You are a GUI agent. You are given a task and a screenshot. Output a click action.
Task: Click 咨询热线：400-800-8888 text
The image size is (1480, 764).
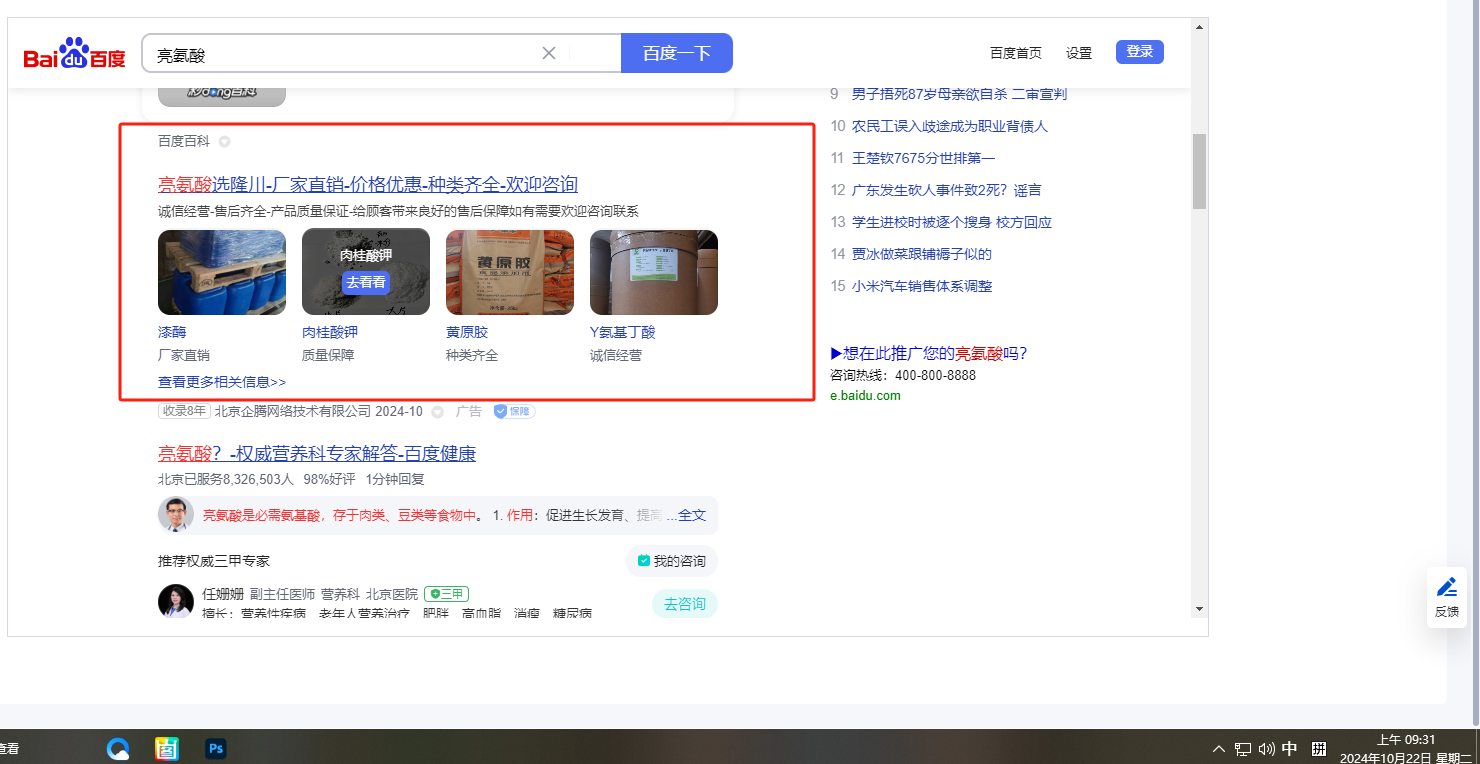[x=903, y=375]
